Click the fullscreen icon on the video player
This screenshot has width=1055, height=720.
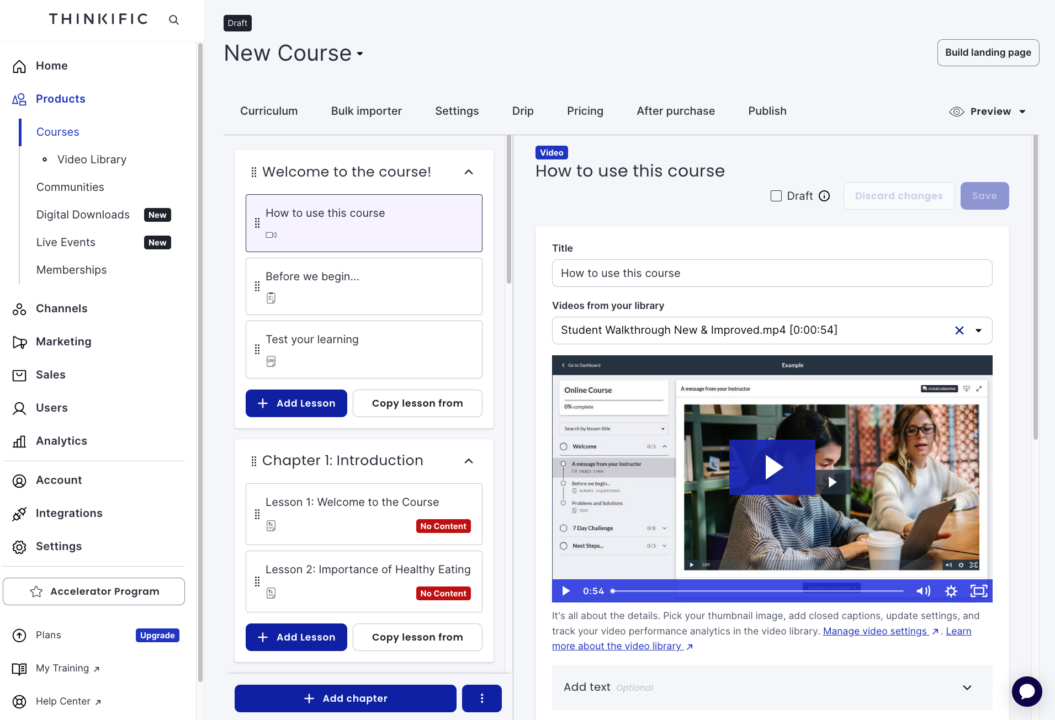(x=979, y=590)
